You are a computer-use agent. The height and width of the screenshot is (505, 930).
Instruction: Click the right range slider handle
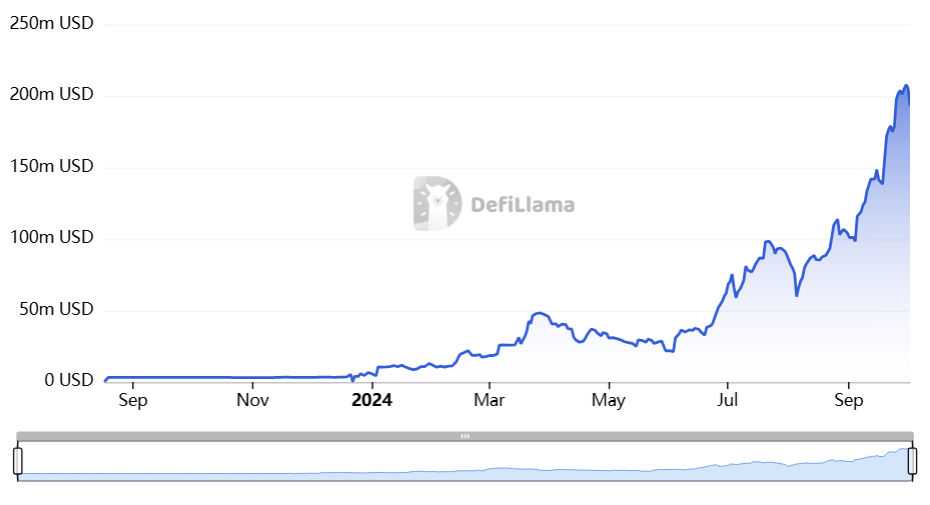point(912,461)
